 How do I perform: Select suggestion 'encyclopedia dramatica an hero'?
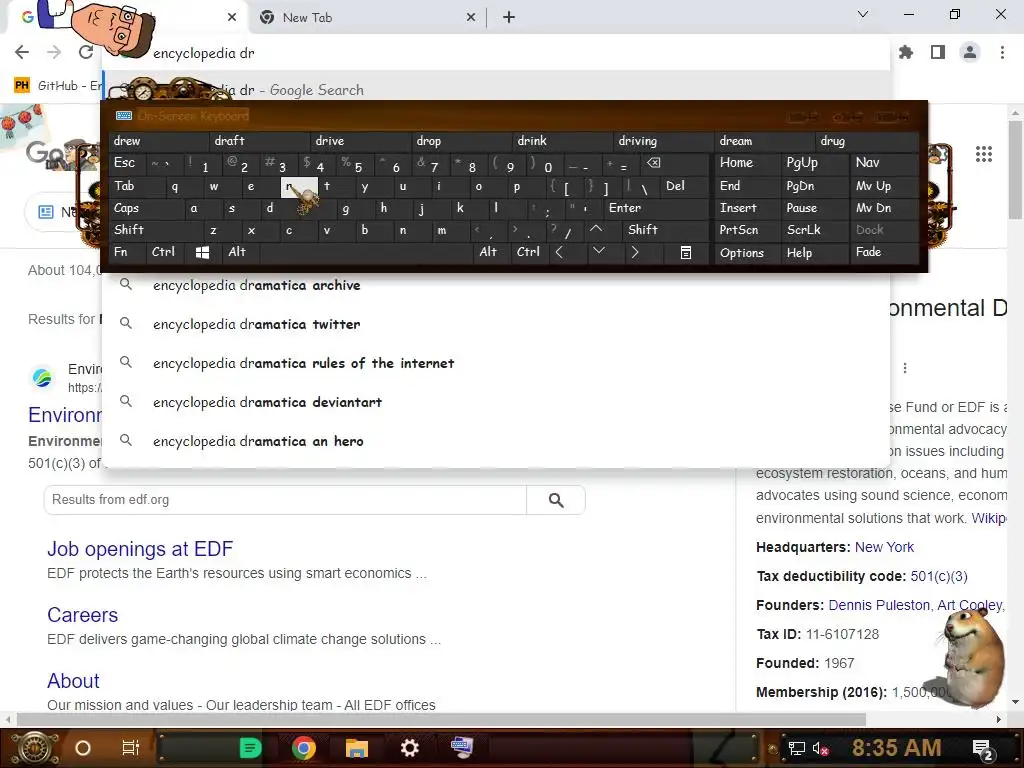click(x=496, y=441)
